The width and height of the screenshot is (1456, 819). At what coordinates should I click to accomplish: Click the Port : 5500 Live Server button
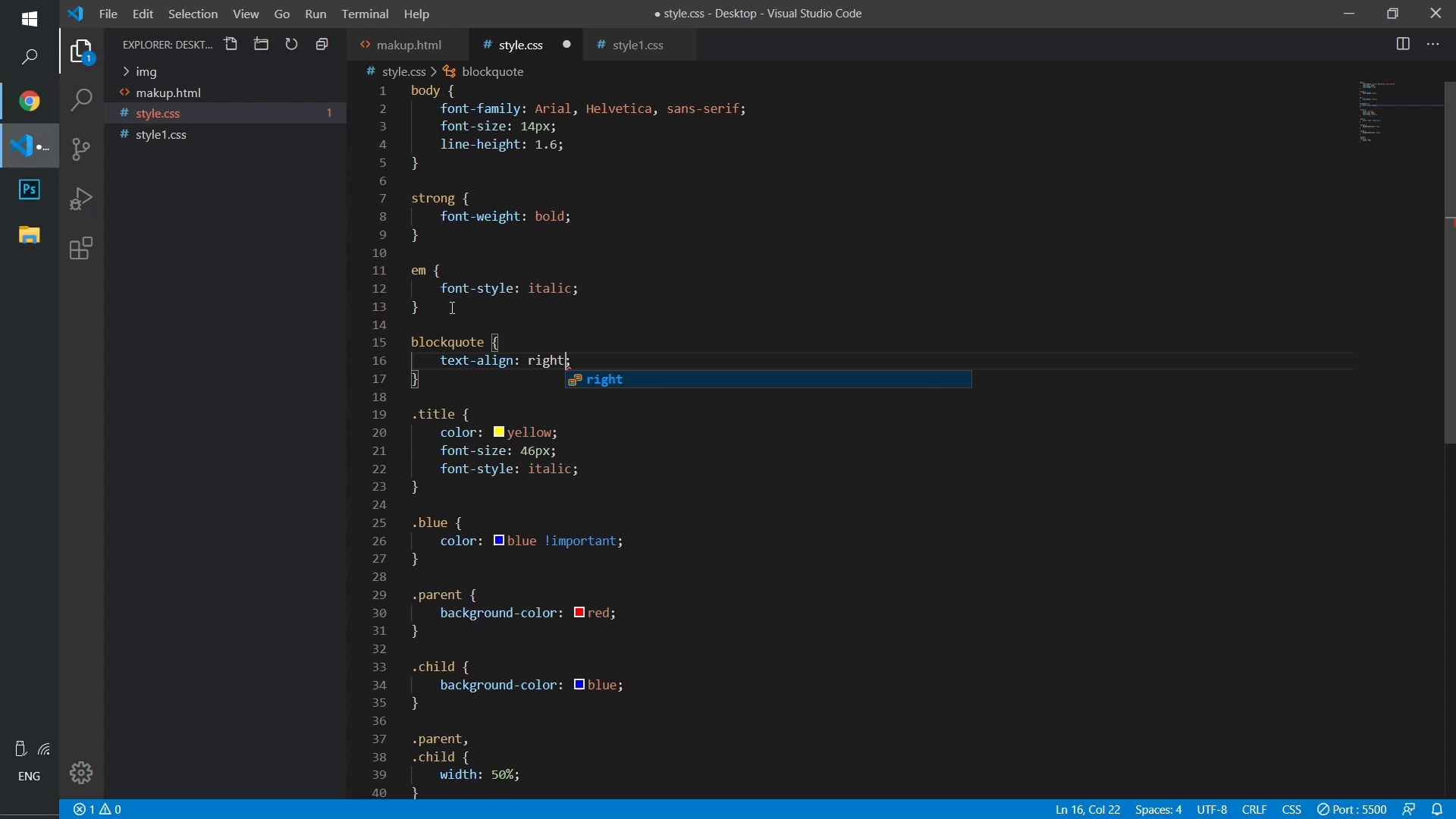tap(1352, 810)
